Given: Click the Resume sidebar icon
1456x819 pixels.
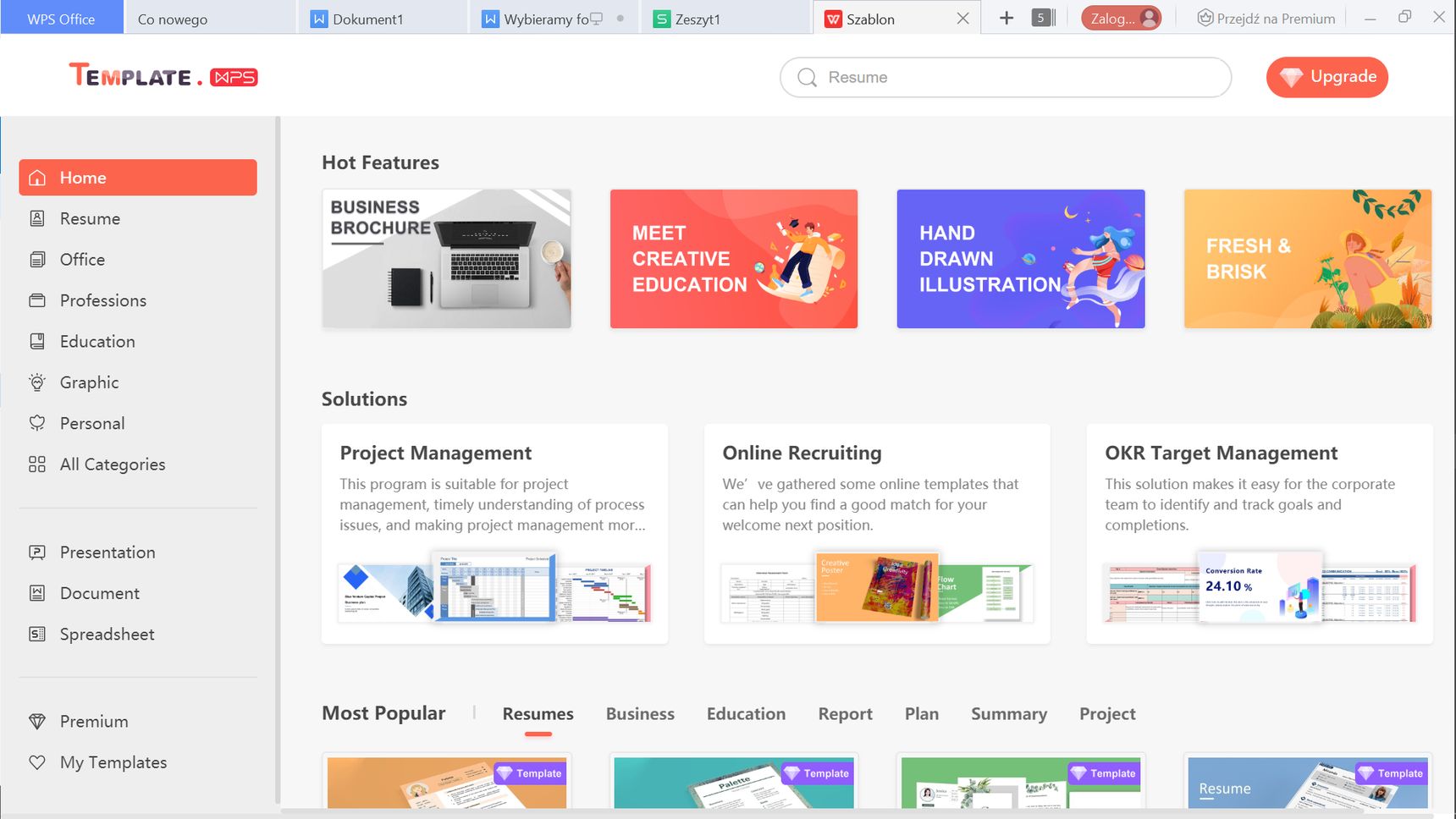Looking at the screenshot, I should (37, 218).
